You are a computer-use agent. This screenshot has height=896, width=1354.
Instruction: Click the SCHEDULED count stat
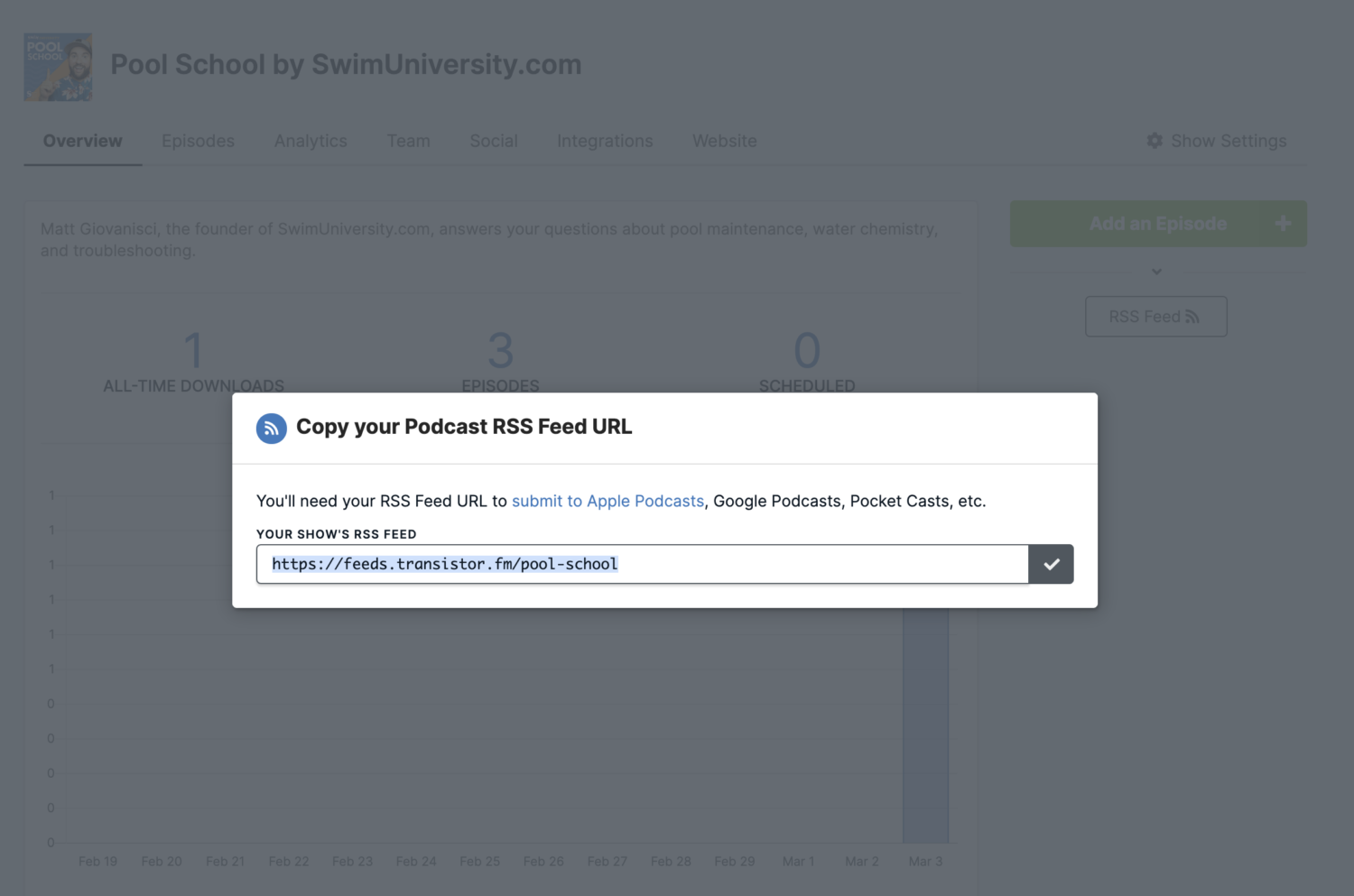[807, 362]
